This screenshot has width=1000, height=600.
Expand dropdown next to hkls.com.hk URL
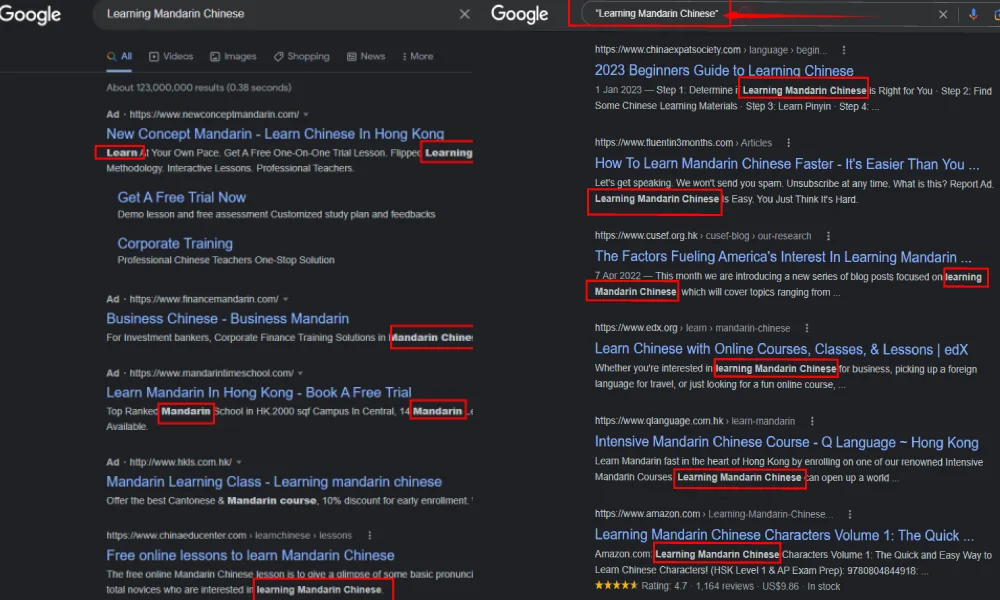pyautogui.click(x=239, y=462)
